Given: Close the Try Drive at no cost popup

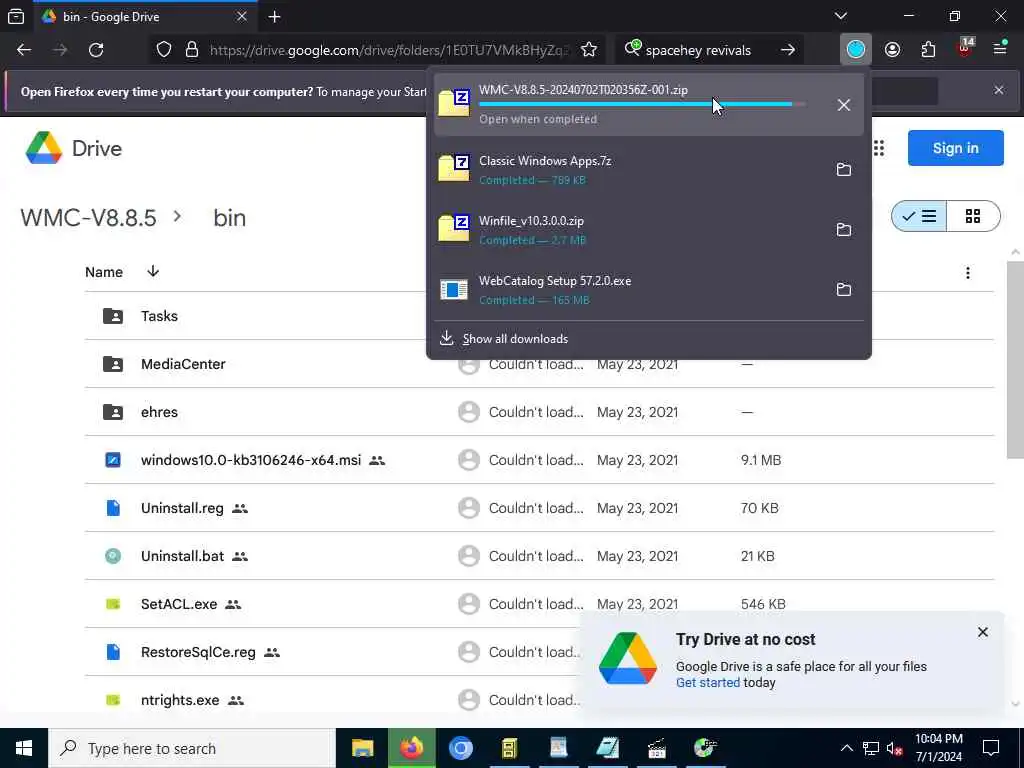Looking at the screenshot, I should pos(983,632).
